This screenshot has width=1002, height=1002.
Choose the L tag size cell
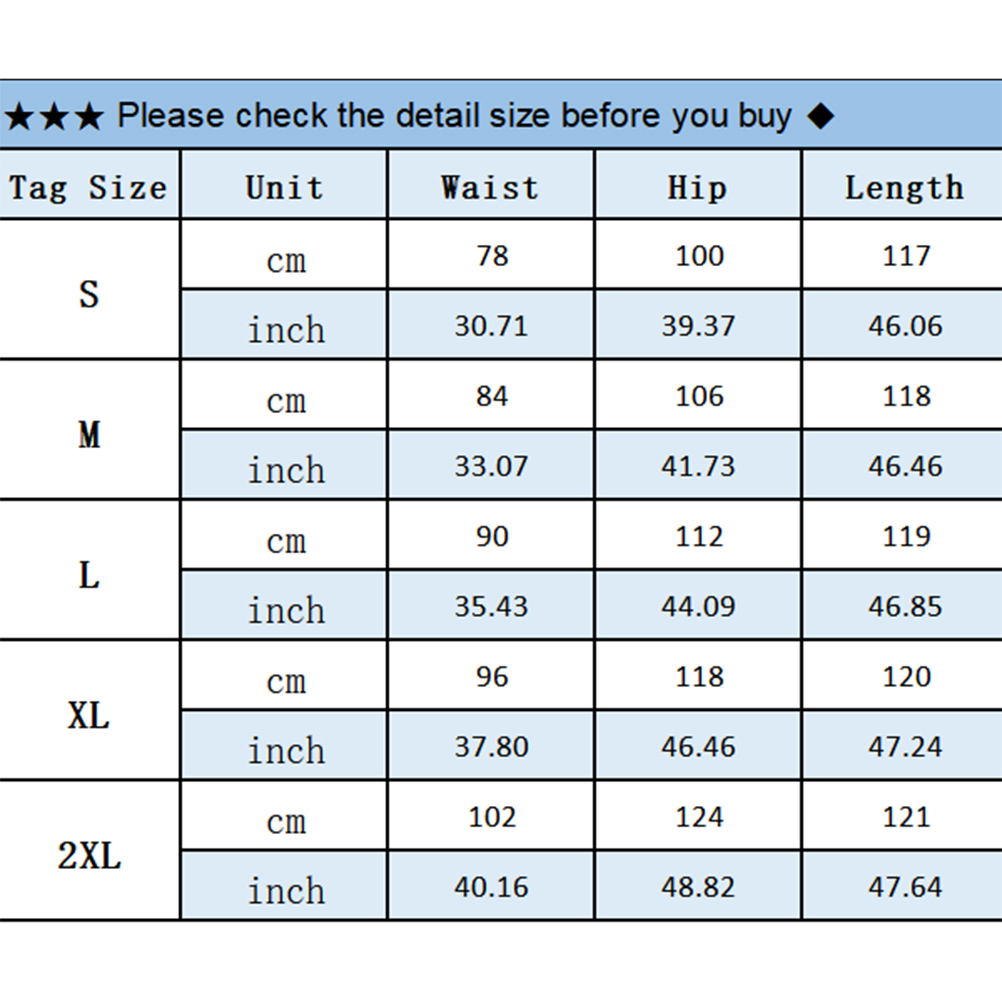pyautogui.click(x=89, y=575)
